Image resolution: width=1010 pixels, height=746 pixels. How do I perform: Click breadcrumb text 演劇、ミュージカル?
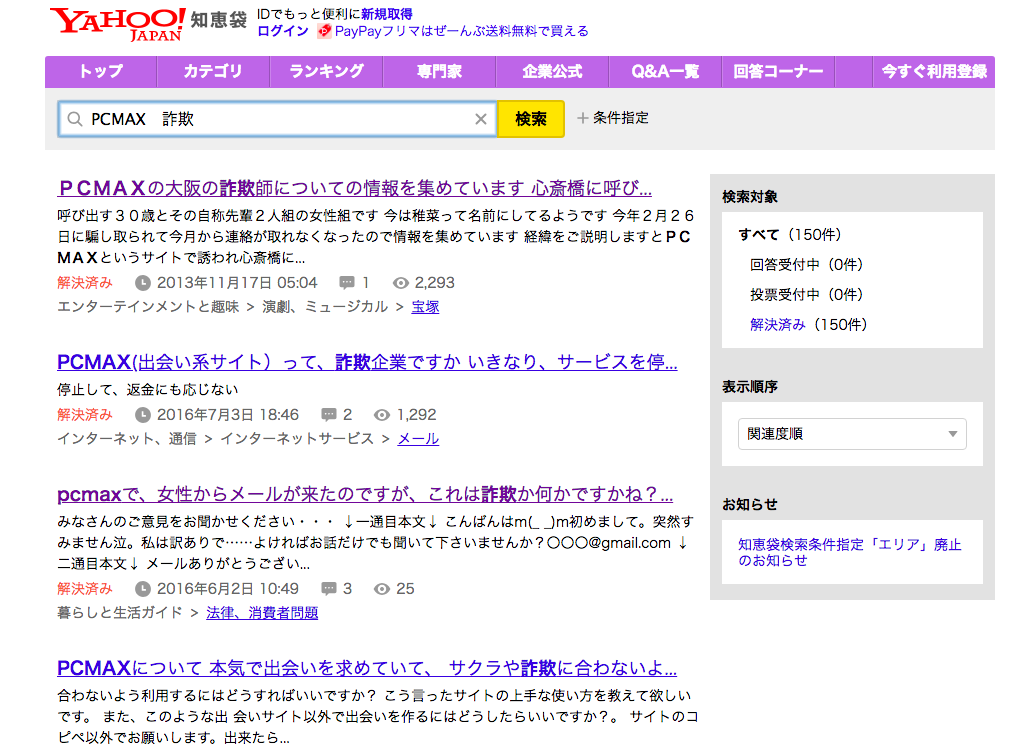(x=325, y=307)
